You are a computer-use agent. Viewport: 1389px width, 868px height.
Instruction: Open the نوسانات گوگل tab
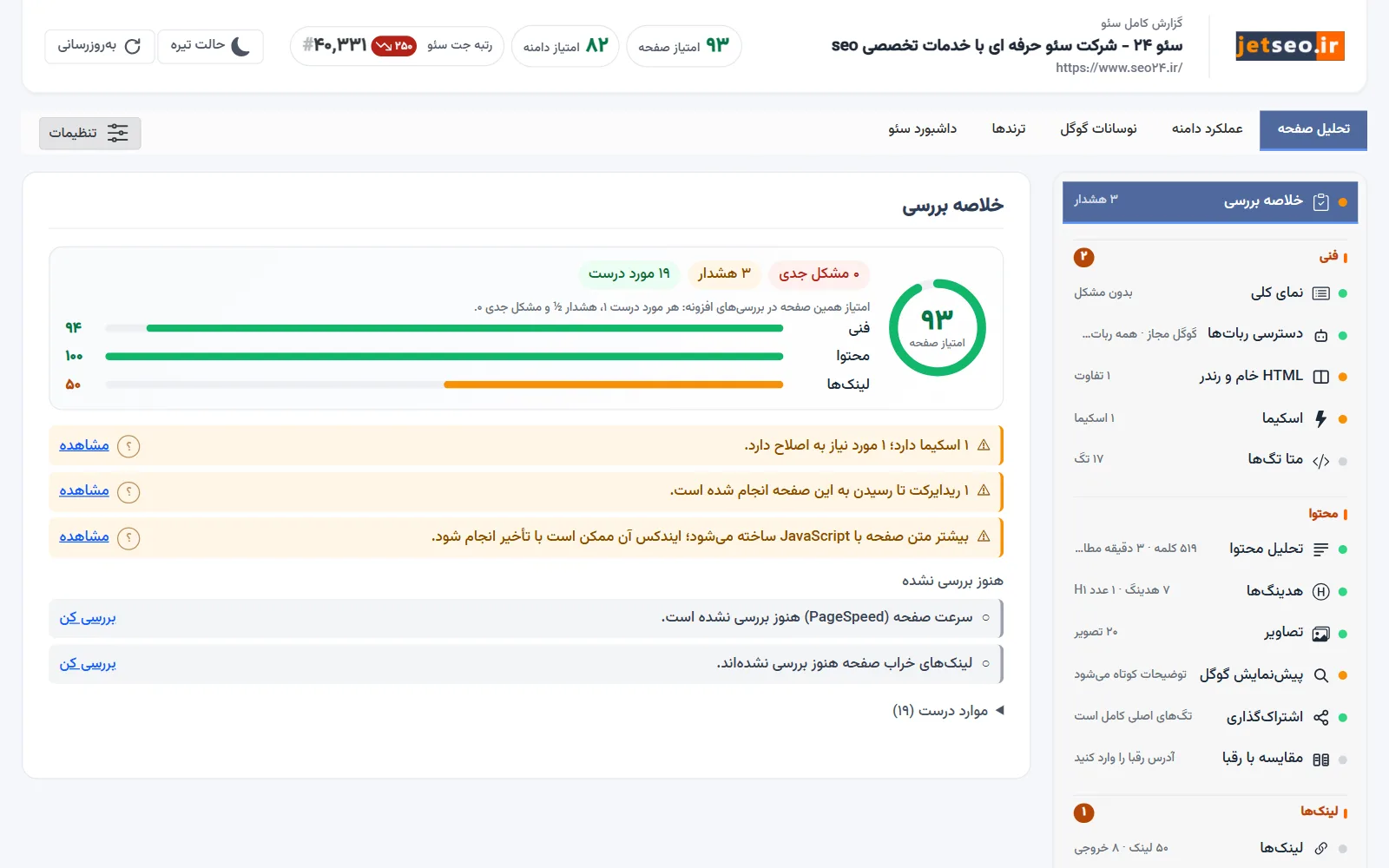coord(1098,129)
